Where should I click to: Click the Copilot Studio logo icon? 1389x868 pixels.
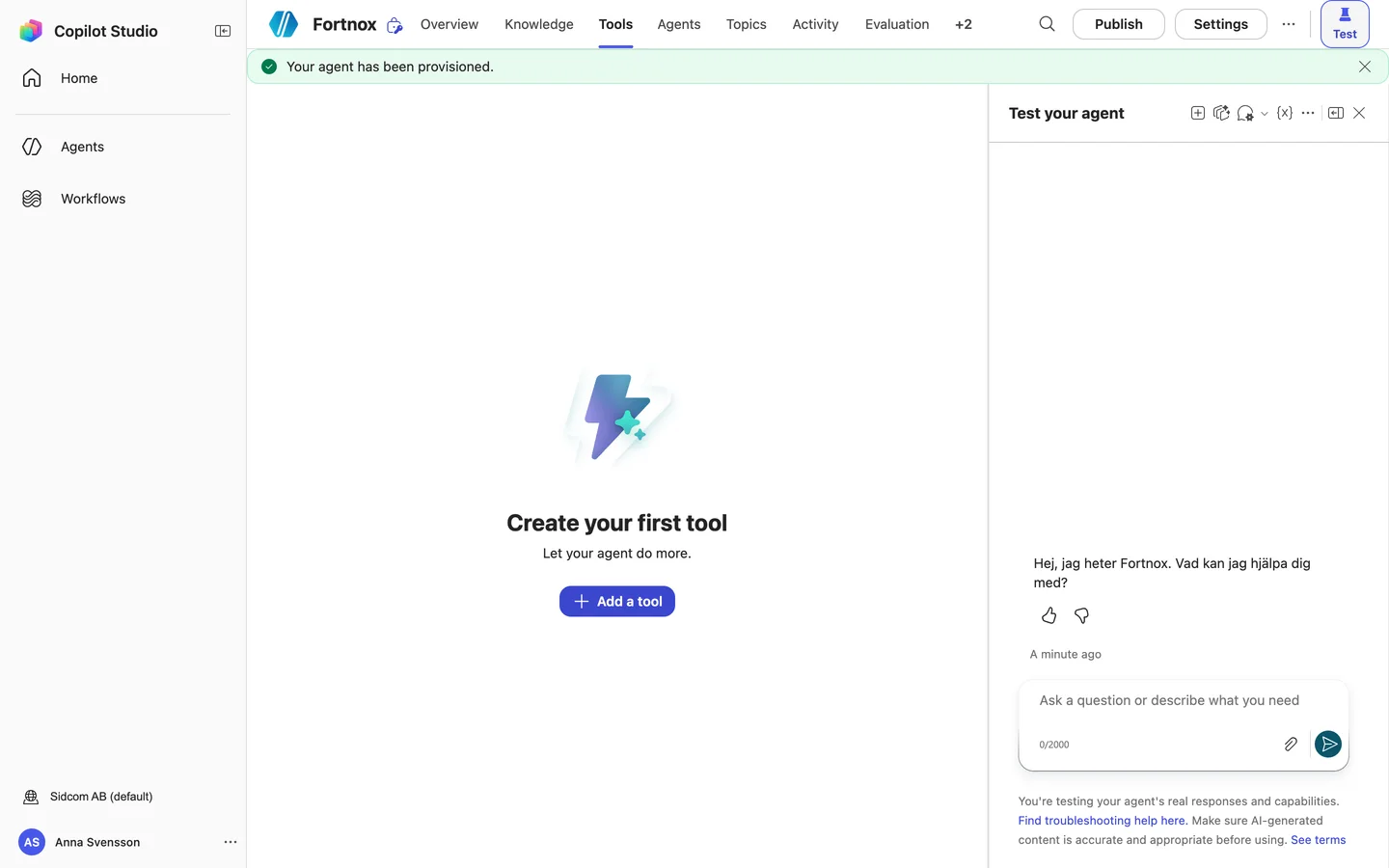pos(31,31)
